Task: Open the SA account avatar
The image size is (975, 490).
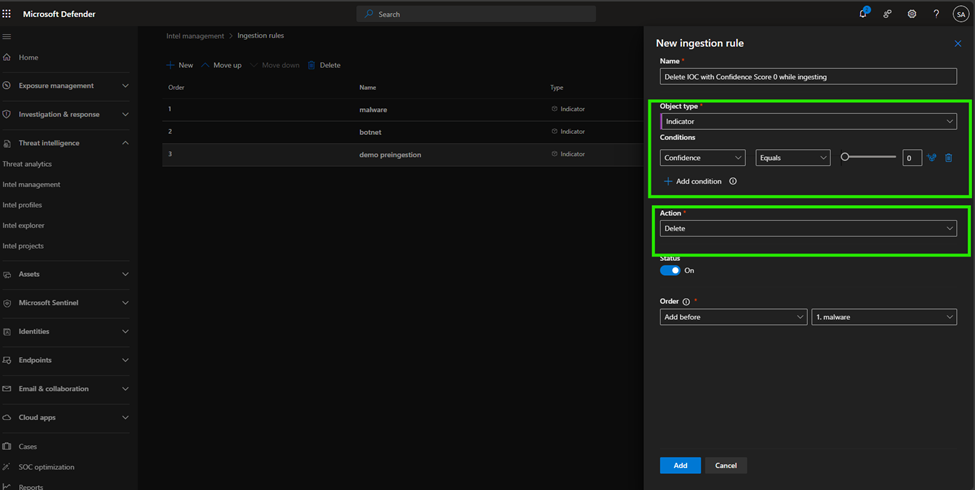Action: tap(961, 14)
